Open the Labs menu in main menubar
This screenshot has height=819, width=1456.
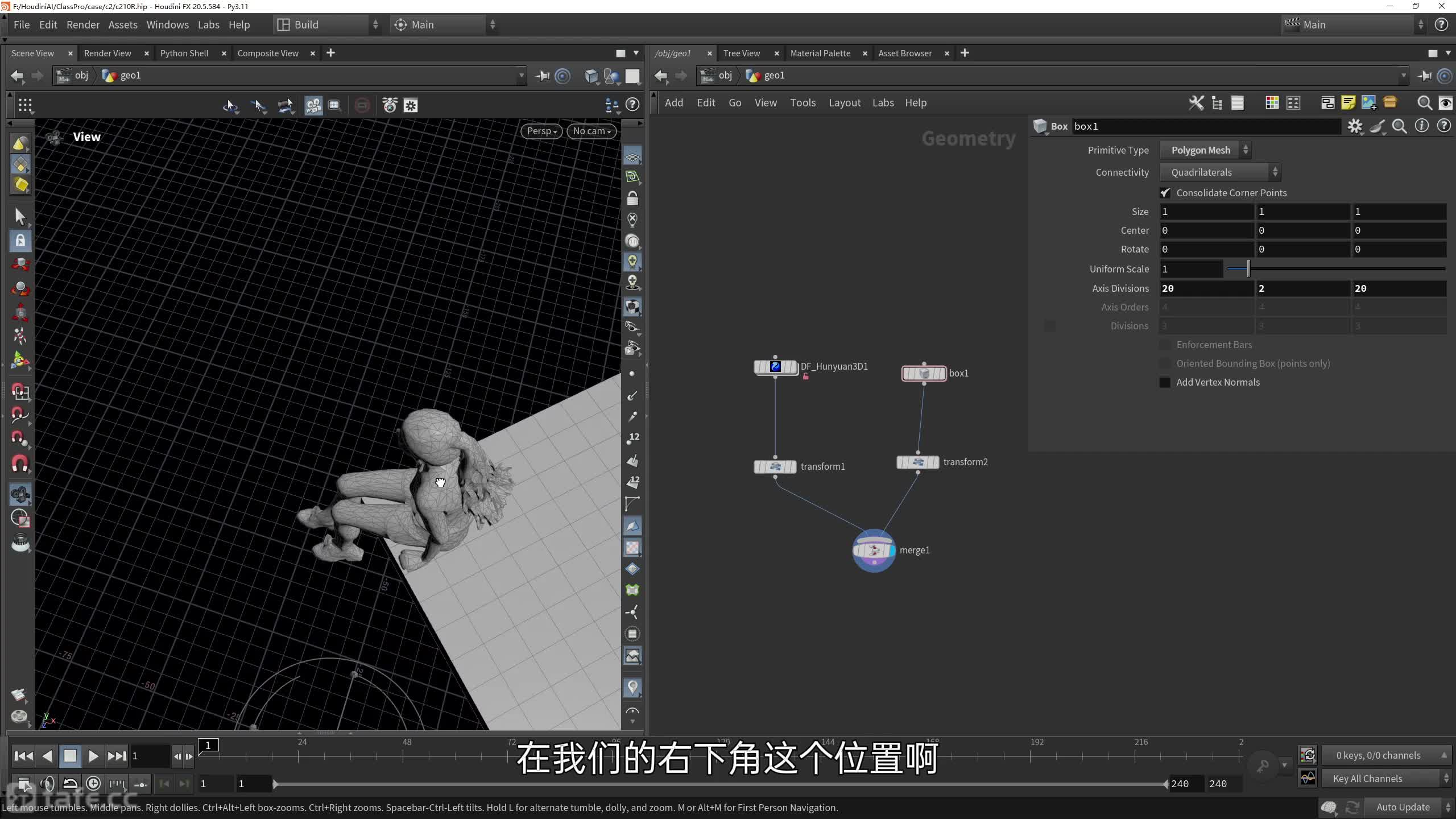[208, 24]
